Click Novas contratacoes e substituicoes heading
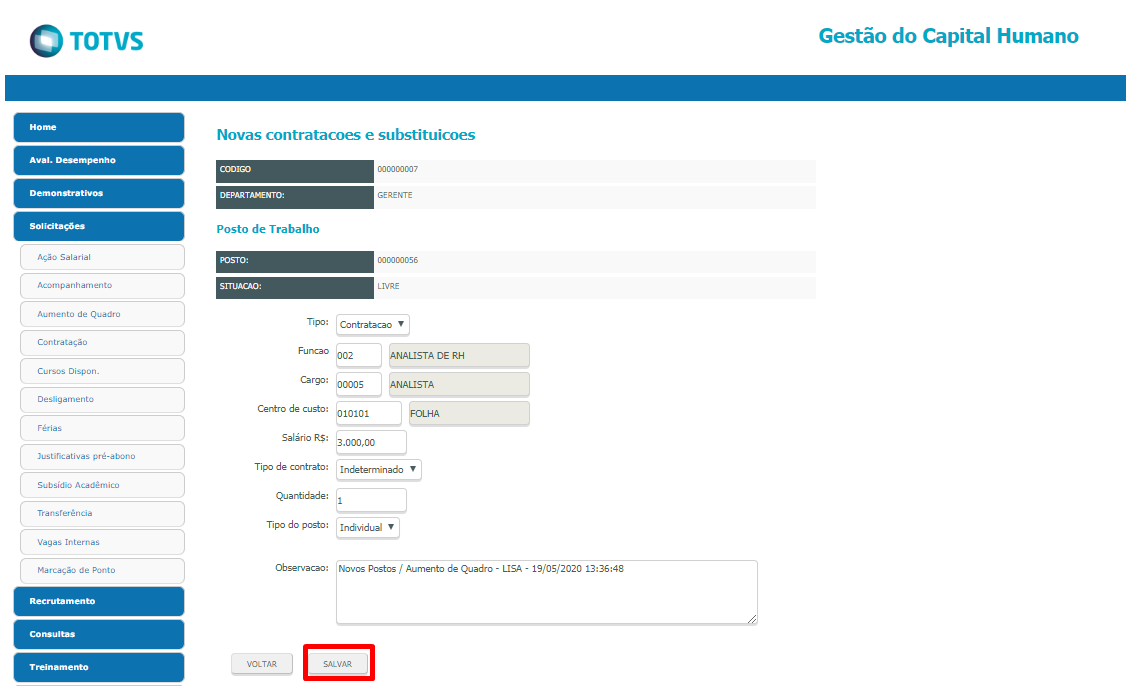1126x686 pixels. (345, 135)
